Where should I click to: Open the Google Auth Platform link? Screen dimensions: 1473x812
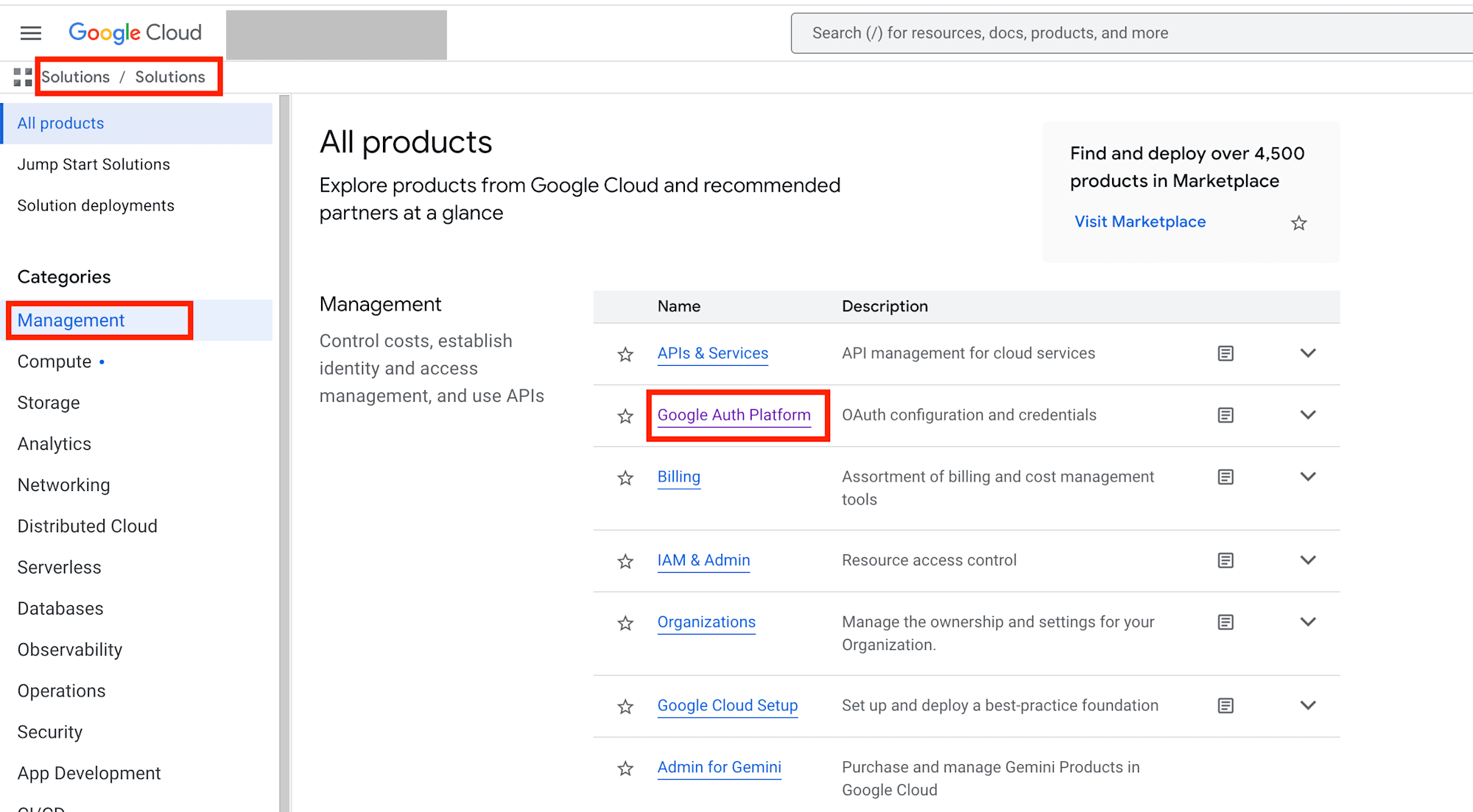point(734,415)
